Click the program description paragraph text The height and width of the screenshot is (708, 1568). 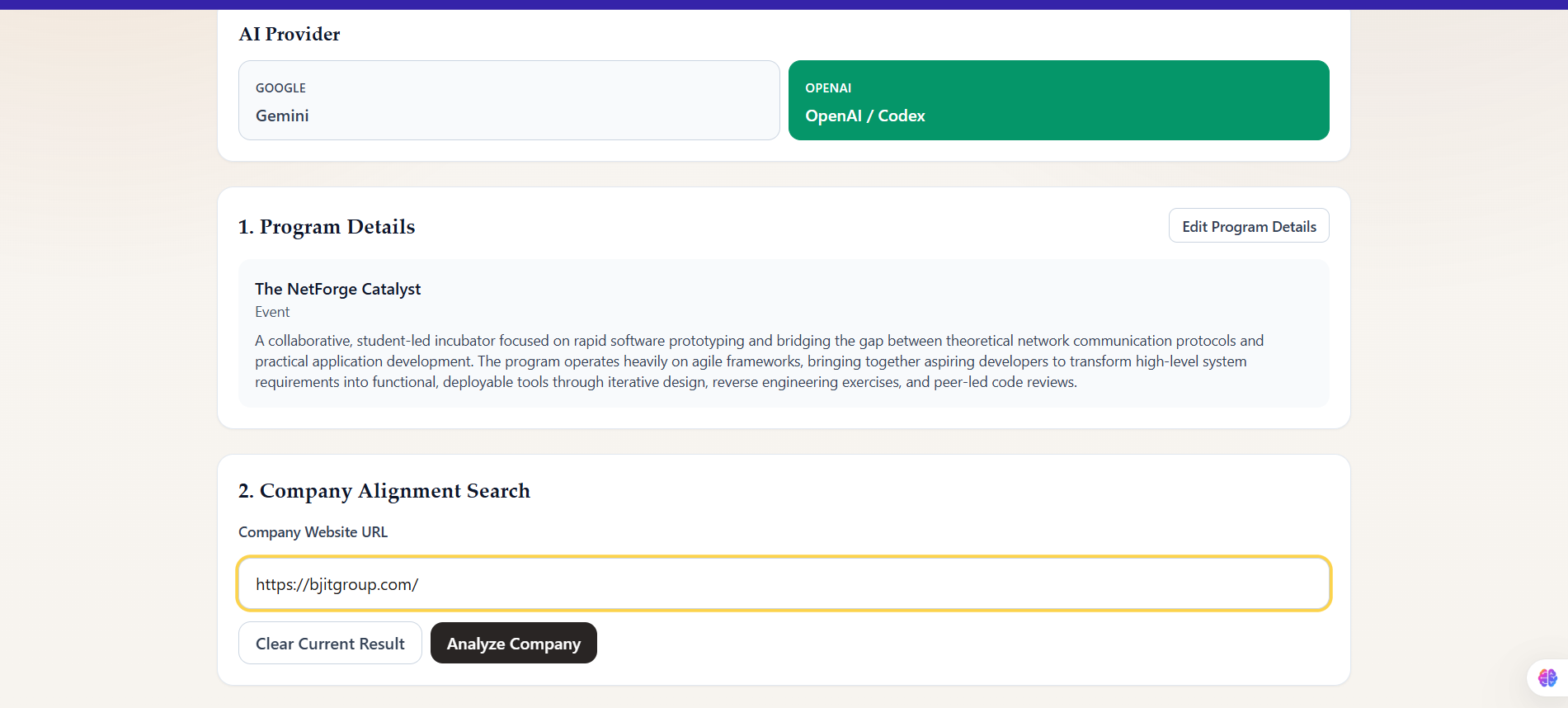click(x=759, y=361)
